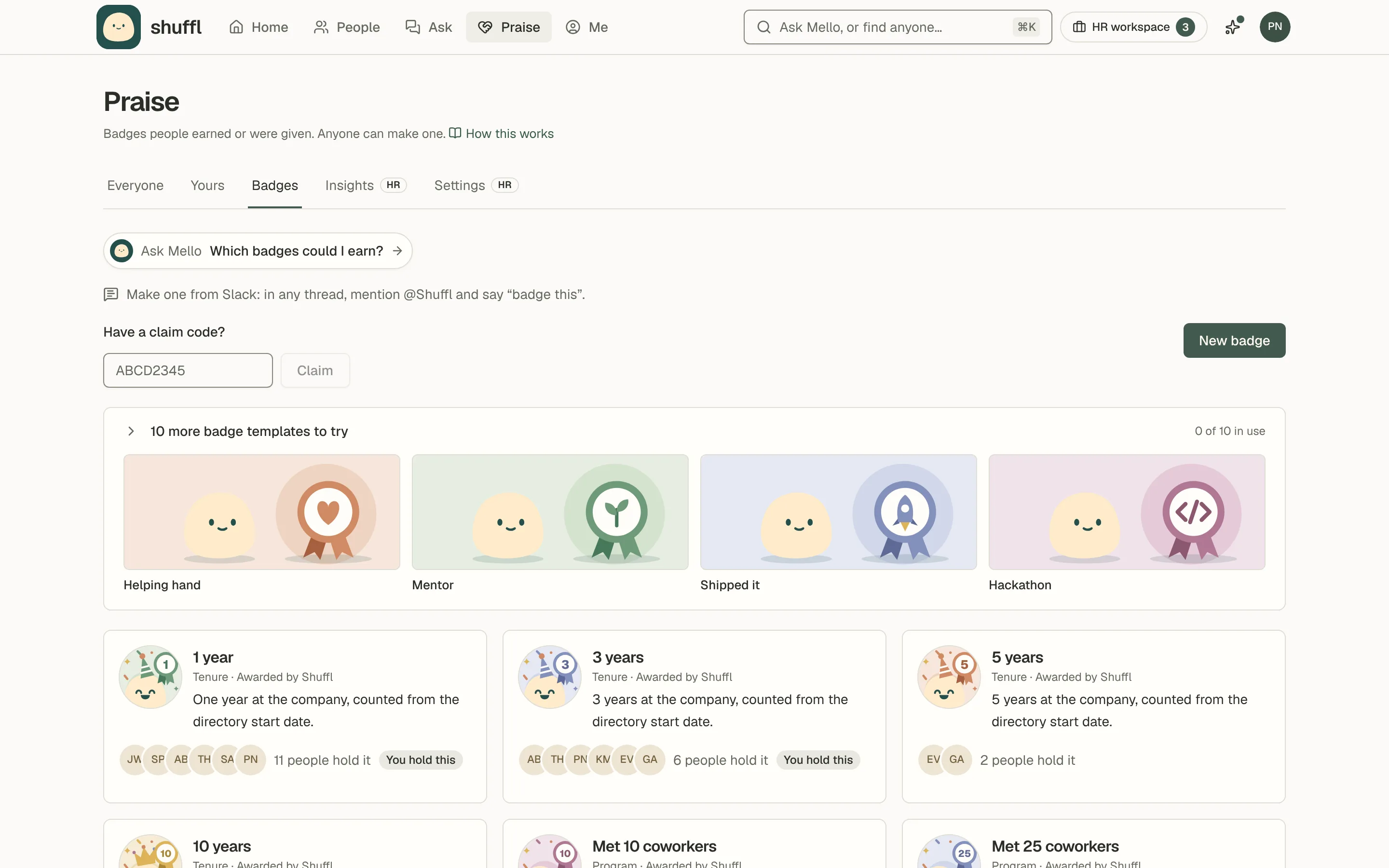Click the Shuffl logo icon
This screenshot has height=868, width=1389.
coord(118,27)
